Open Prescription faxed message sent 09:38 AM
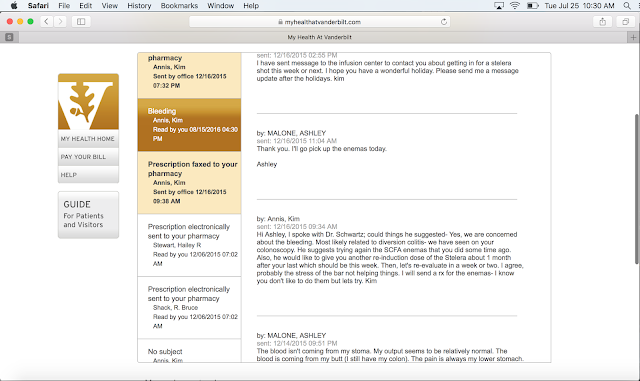Screen dimensions: 640x381 (x=189, y=183)
